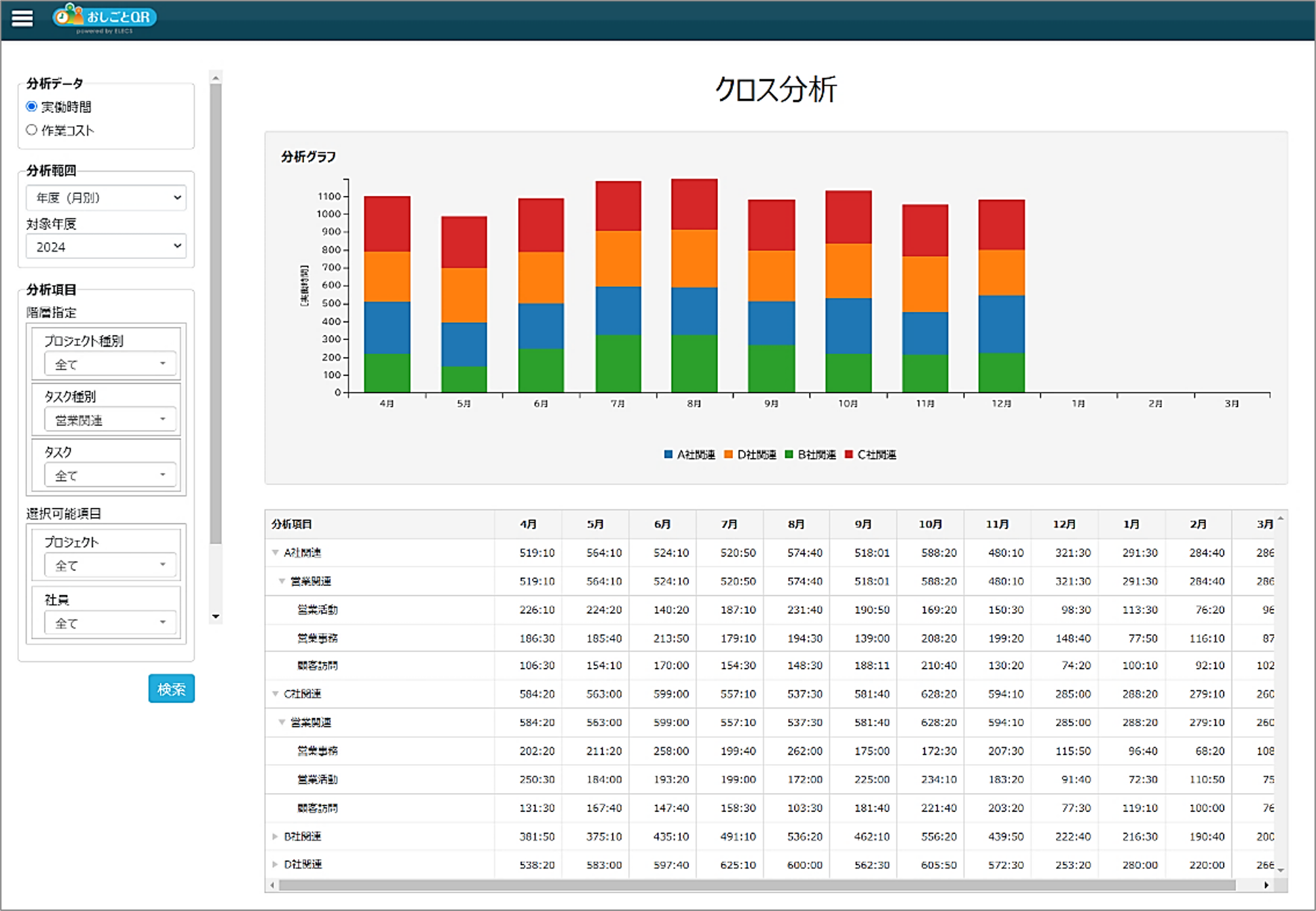Click the left panel scroll-down arrow
Image resolution: width=1316 pixels, height=911 pixels.
216,617
